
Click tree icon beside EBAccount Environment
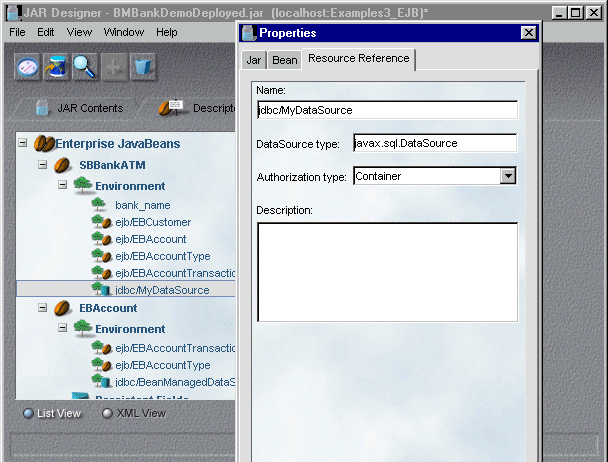click(x=83, y=328)
